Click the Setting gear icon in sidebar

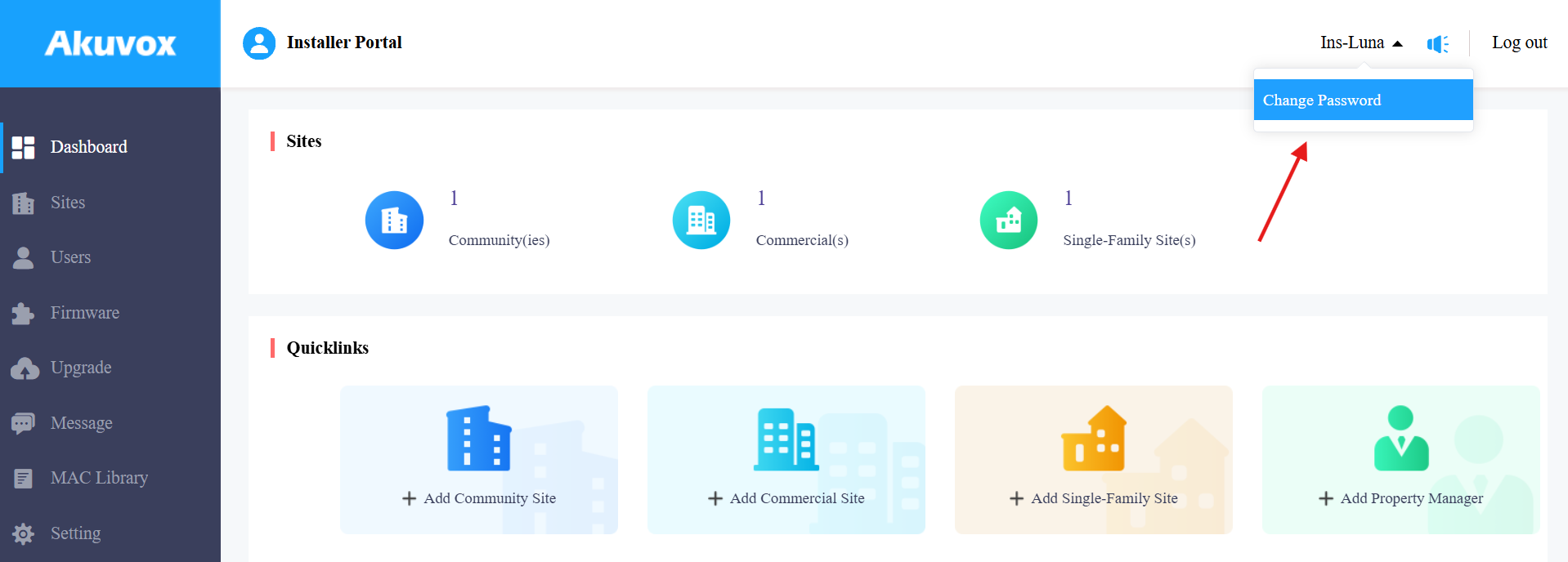coord(23,533)
